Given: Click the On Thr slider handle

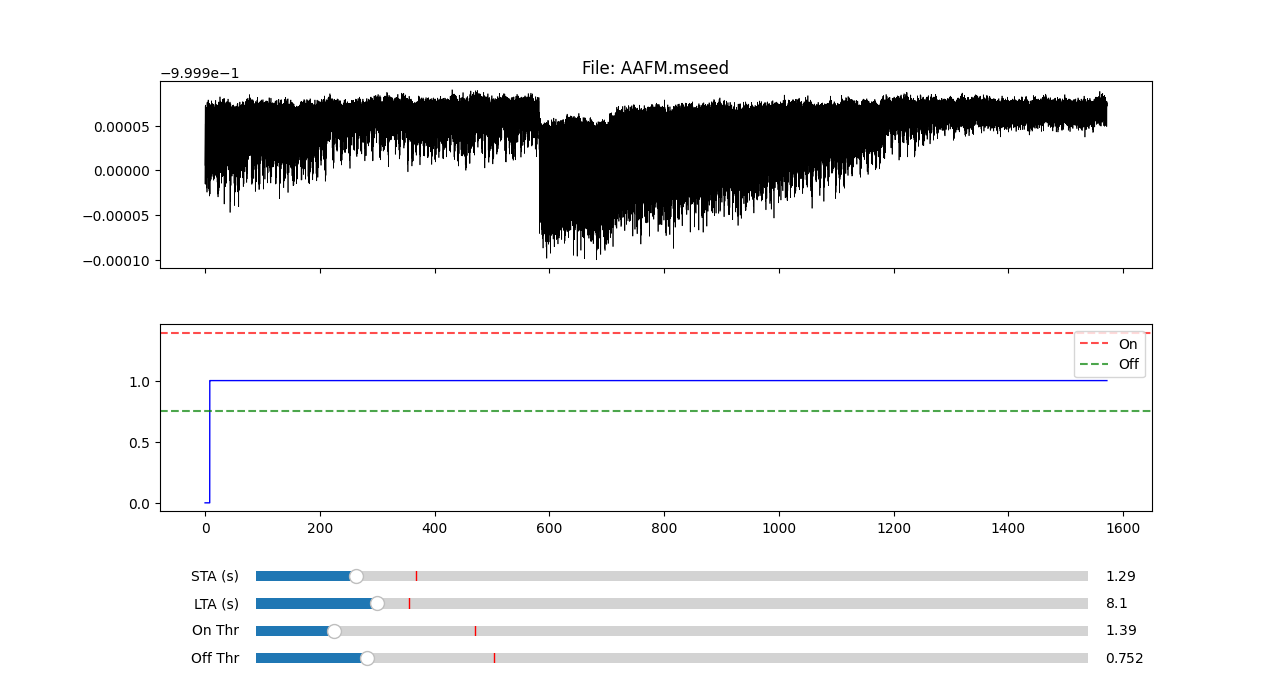Looking at the screenshot, I should (334, 631).
